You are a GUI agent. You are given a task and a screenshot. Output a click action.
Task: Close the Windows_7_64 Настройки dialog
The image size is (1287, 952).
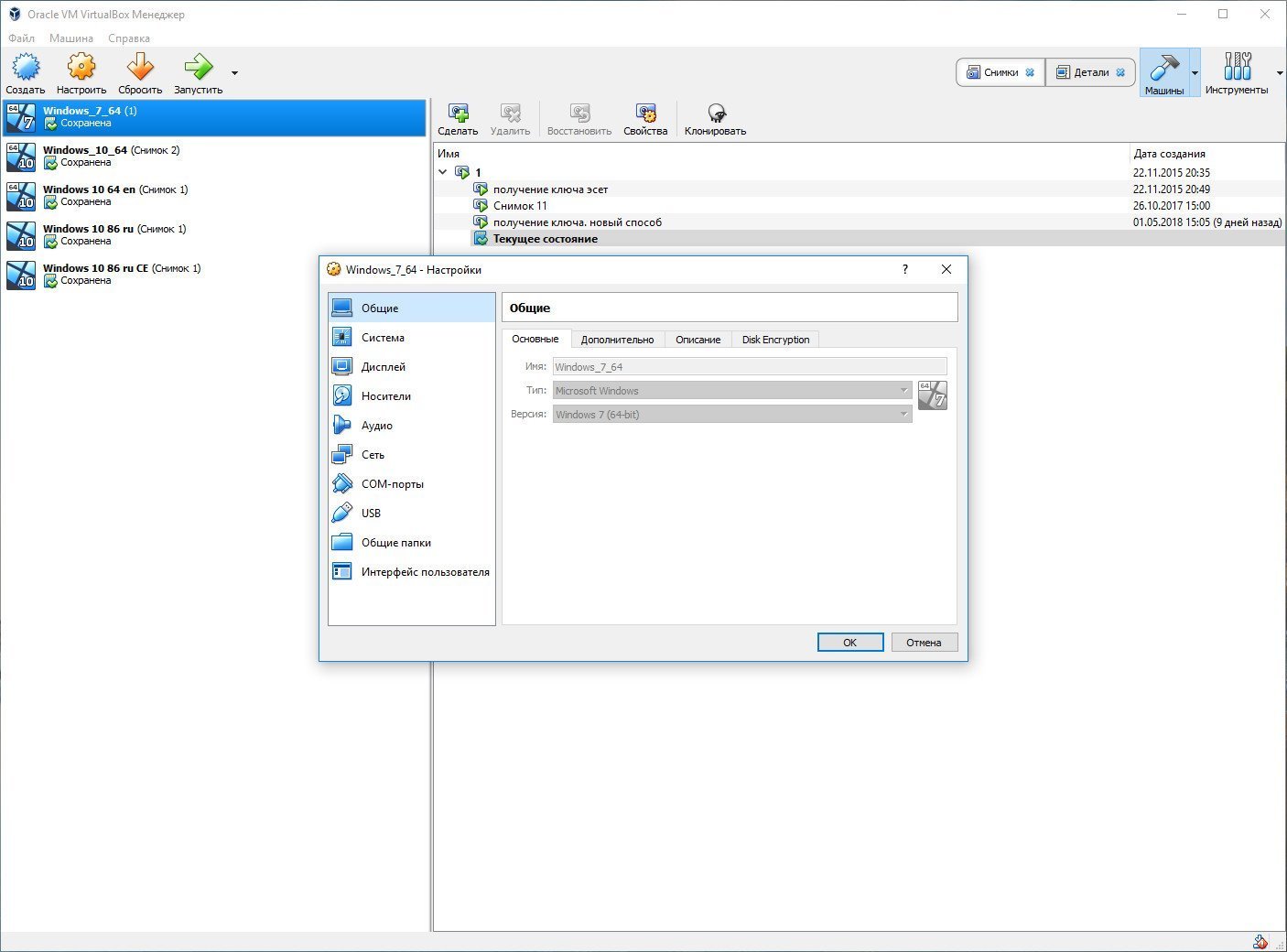point(946,269)
